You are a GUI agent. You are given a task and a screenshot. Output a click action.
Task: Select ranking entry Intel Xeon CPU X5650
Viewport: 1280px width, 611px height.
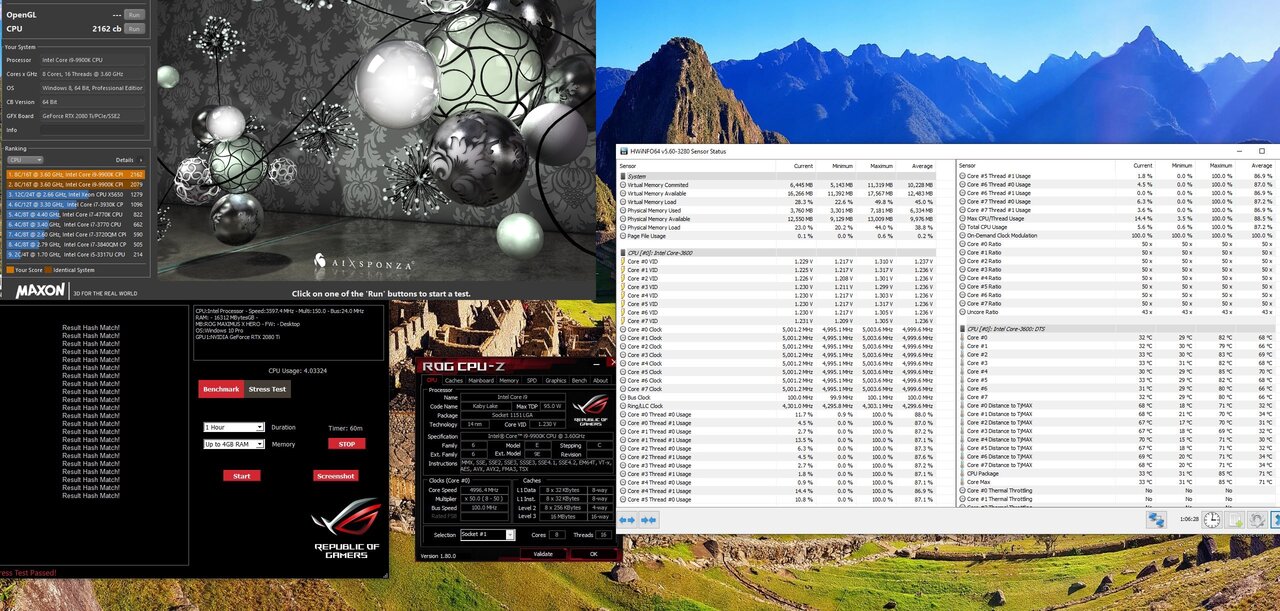[x=76, y=194]
